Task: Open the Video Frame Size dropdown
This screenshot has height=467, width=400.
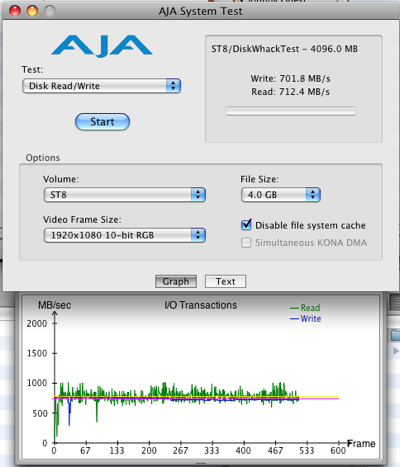Action: click(125, 235)
